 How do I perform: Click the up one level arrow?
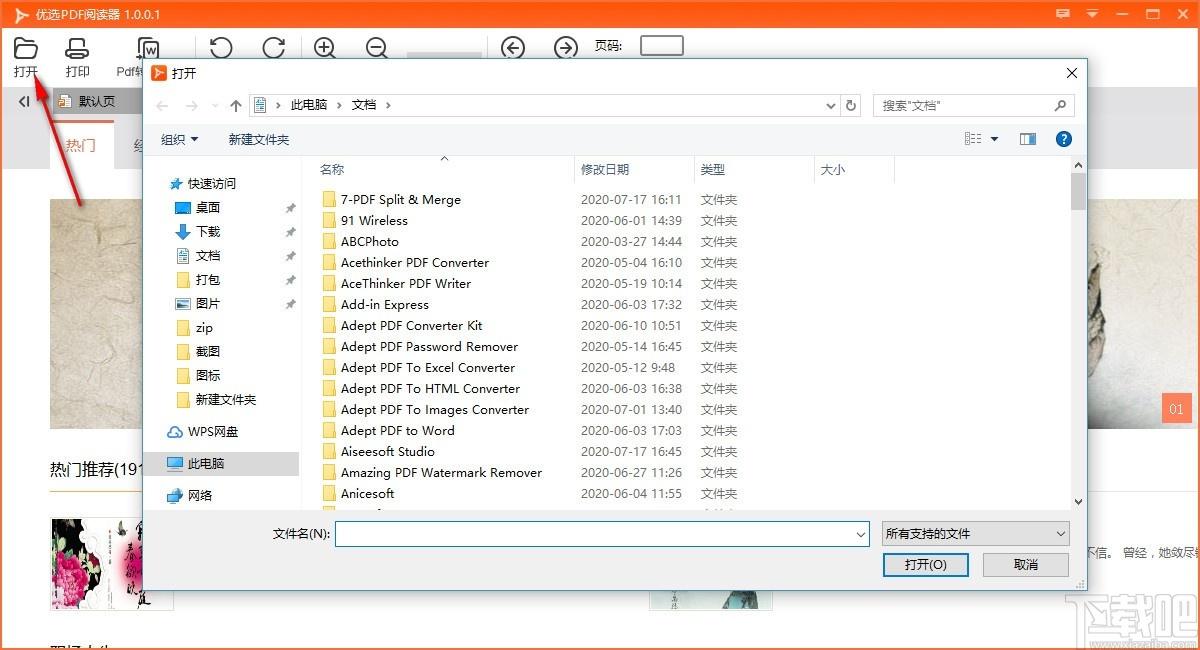(x=236, y=105)
